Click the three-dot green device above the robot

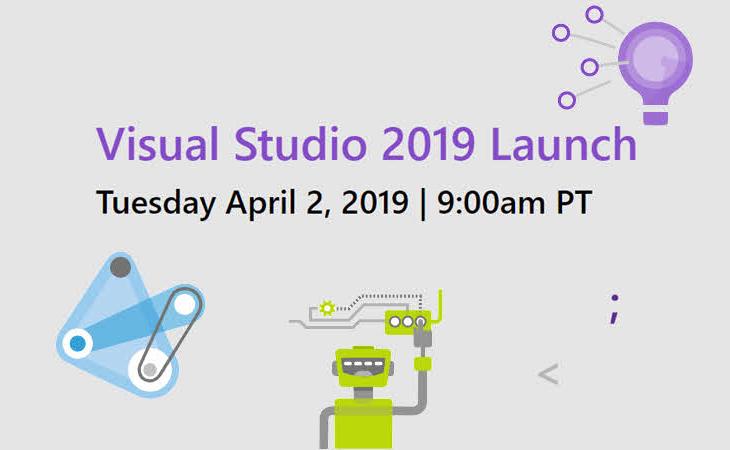[x=407, y=322]
